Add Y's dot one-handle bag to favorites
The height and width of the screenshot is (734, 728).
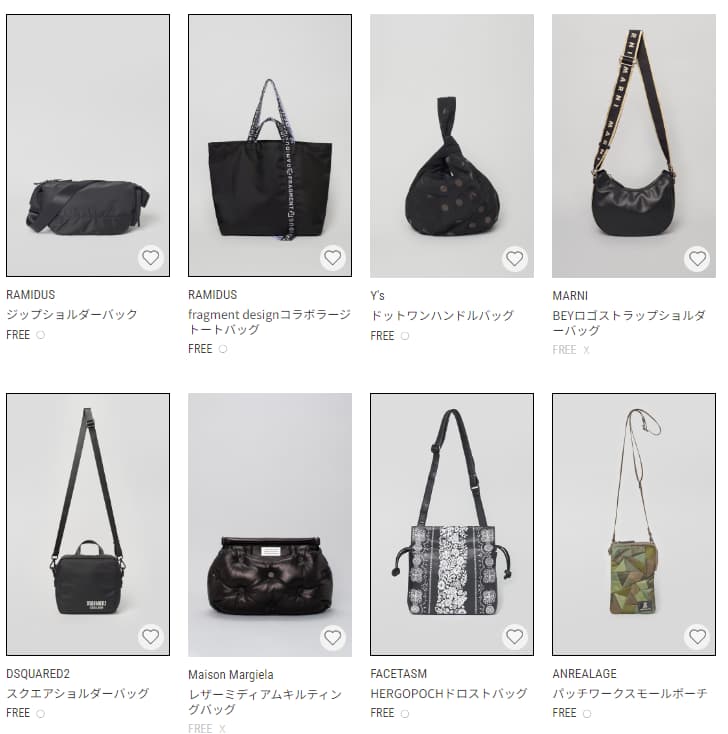[x=515, y=259]
